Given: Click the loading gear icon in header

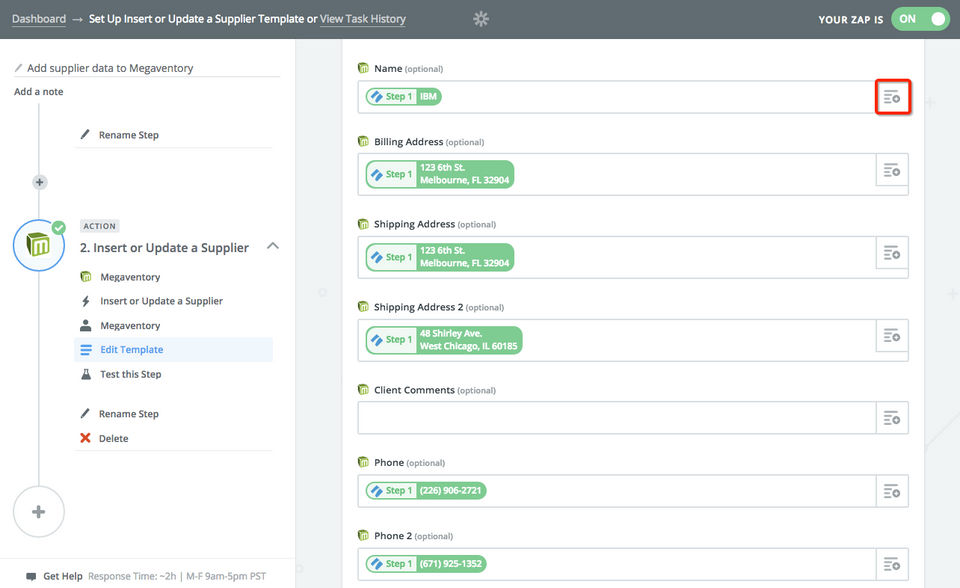Looking at the screenshot, I should point(481,19).
